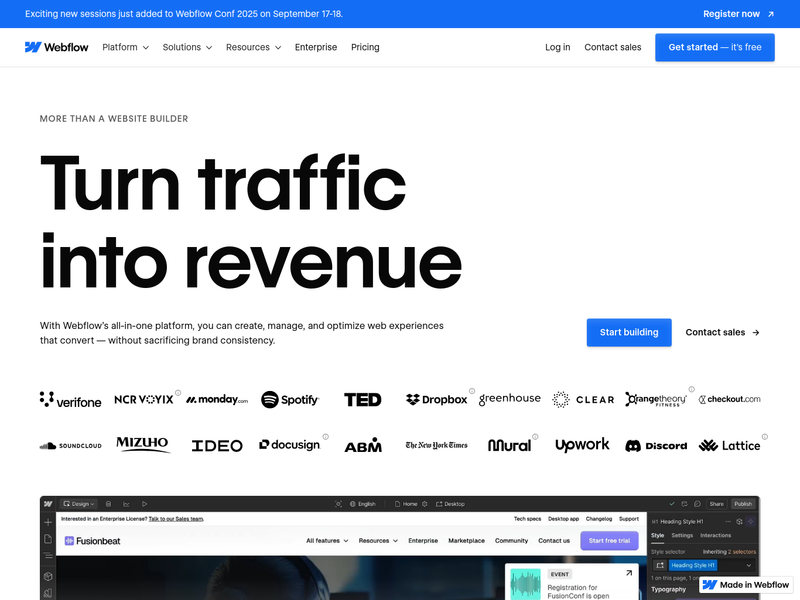Click Start free trial in the Fusionbeat preview
Image resolution: width=800 pixels, height=600 pixels.
[609, 541]
